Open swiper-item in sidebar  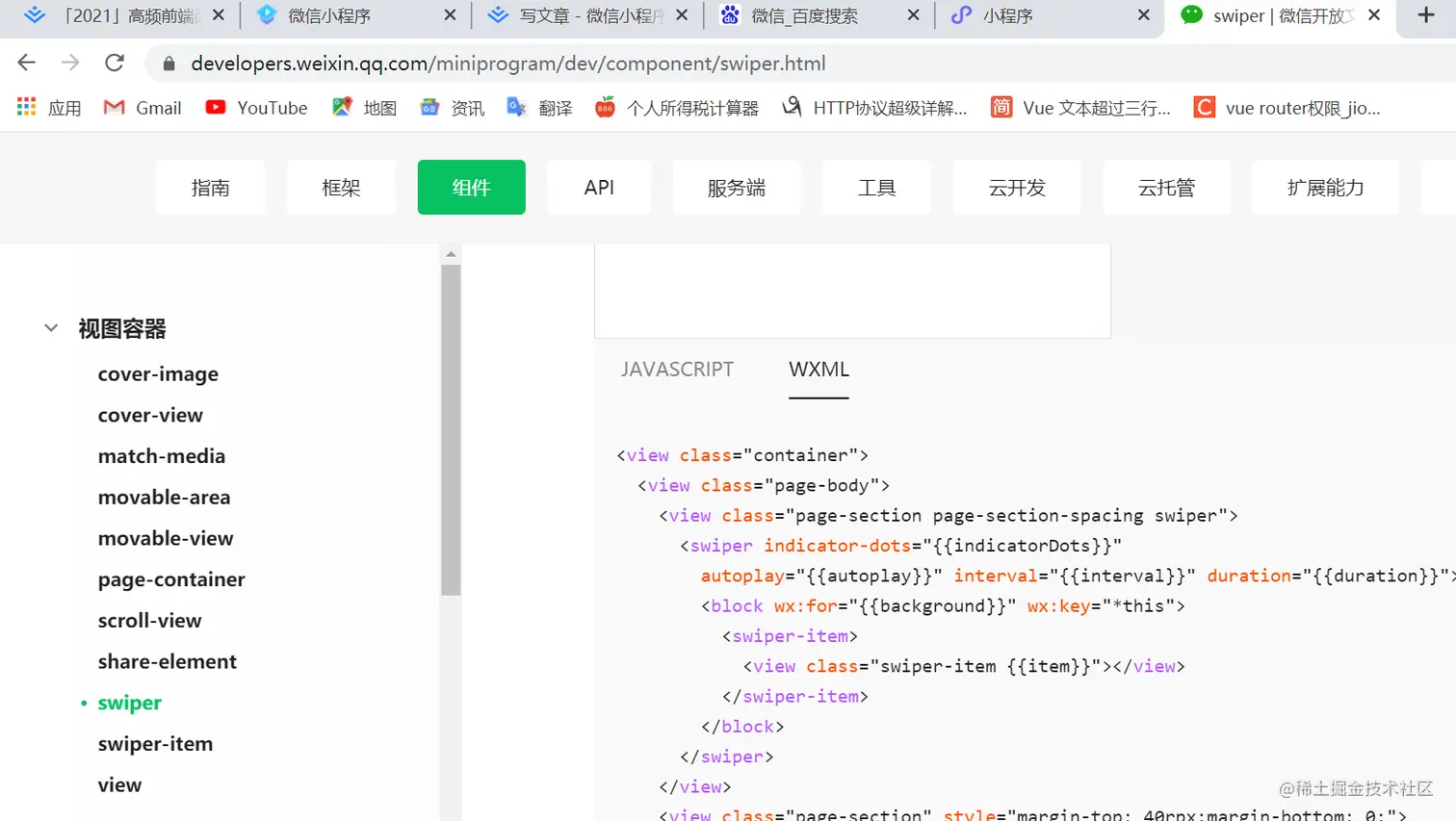pos(155,744)
